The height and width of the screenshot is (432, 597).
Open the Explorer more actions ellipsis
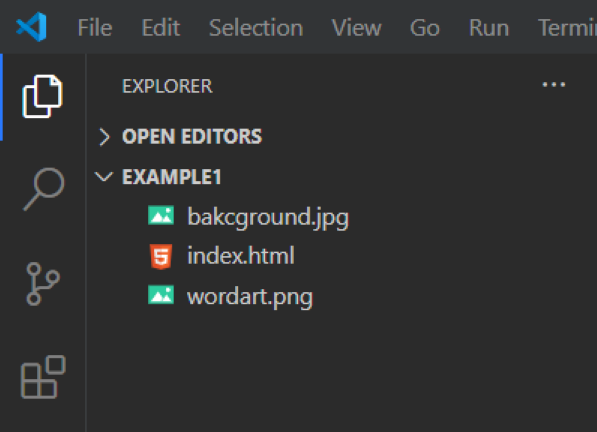pos(554,84)
